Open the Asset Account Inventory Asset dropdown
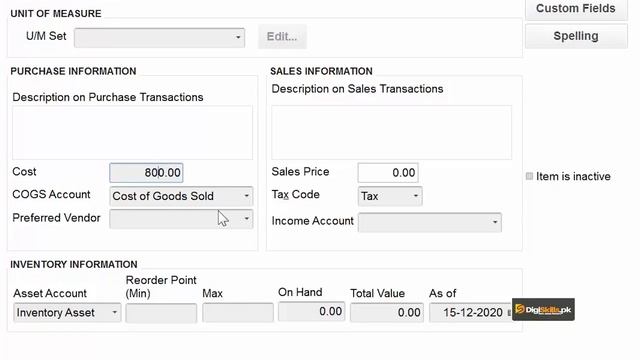 pyautogui.click(x=67, y=313)
